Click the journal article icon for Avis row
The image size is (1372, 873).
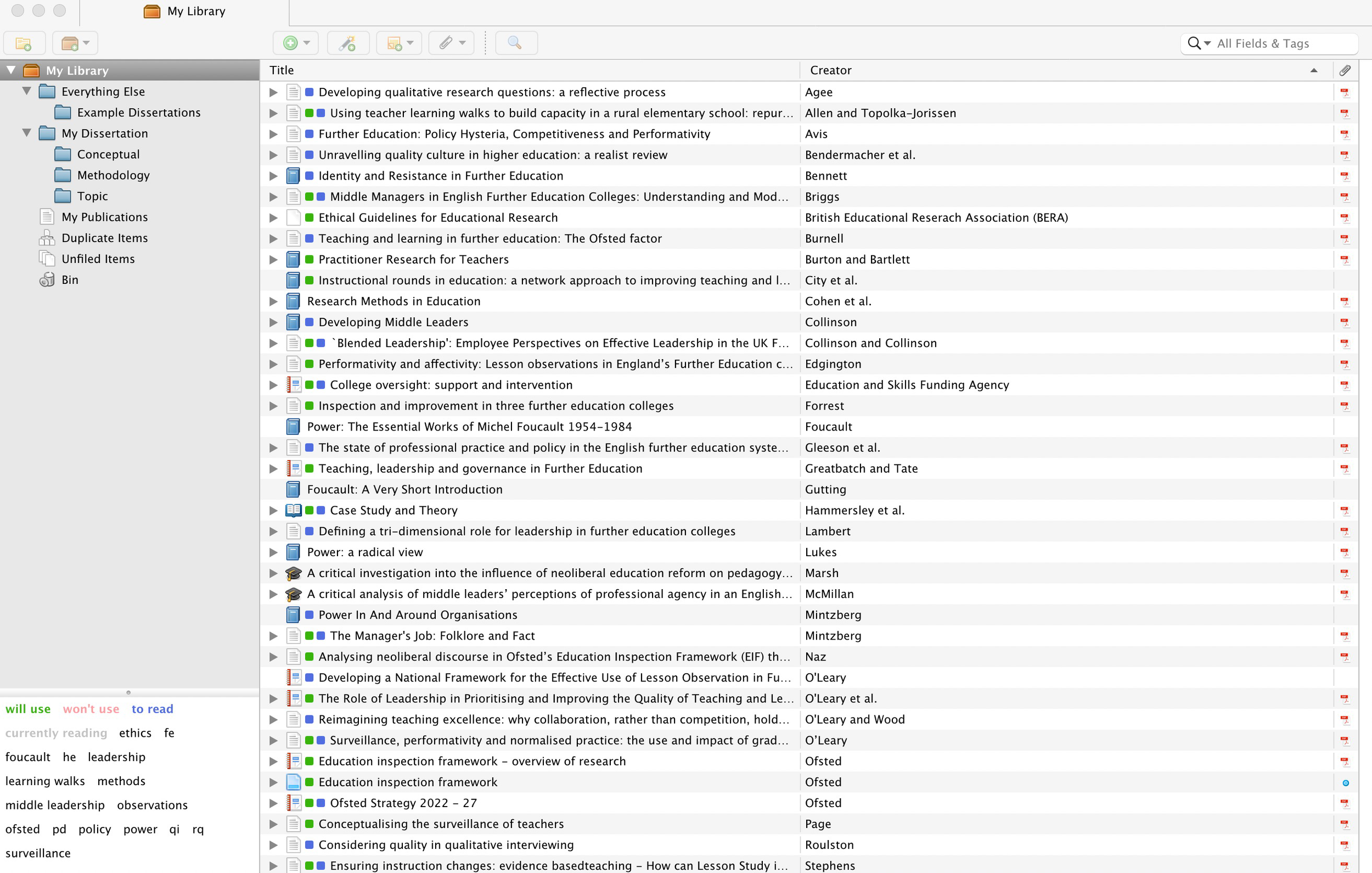tap(293, 134)
